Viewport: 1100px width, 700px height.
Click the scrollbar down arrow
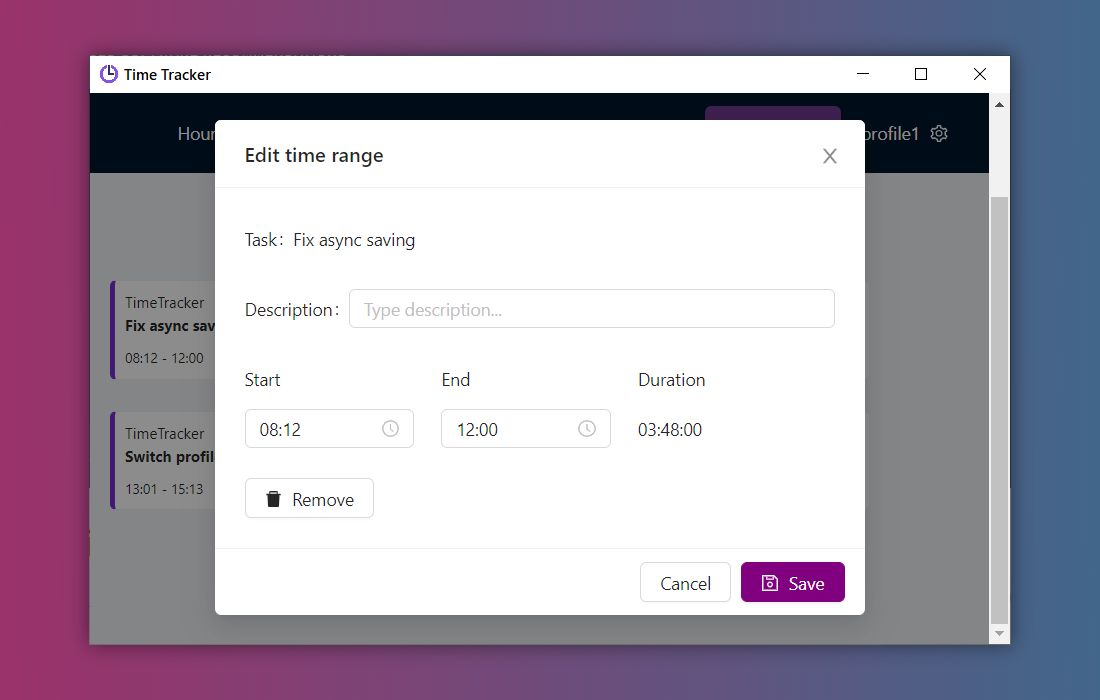999,633
